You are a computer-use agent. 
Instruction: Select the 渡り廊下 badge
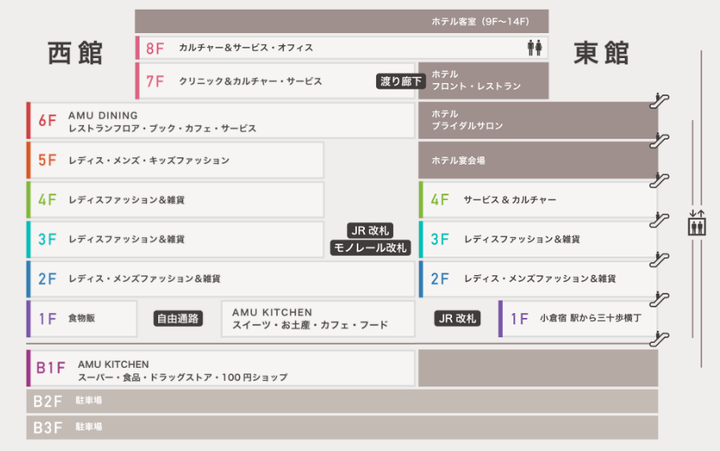[401, 81]
